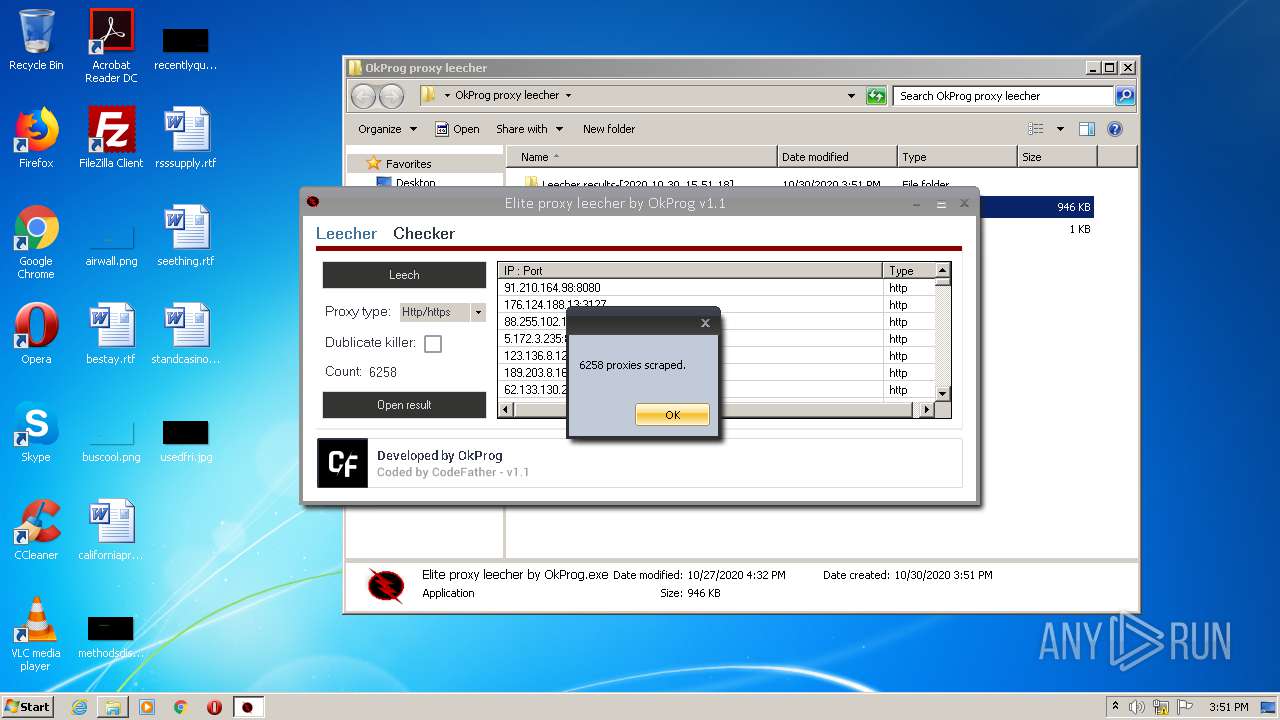Start scraping with the Leech button
This screenshot has height=720, width=1280.
point(404,275)
